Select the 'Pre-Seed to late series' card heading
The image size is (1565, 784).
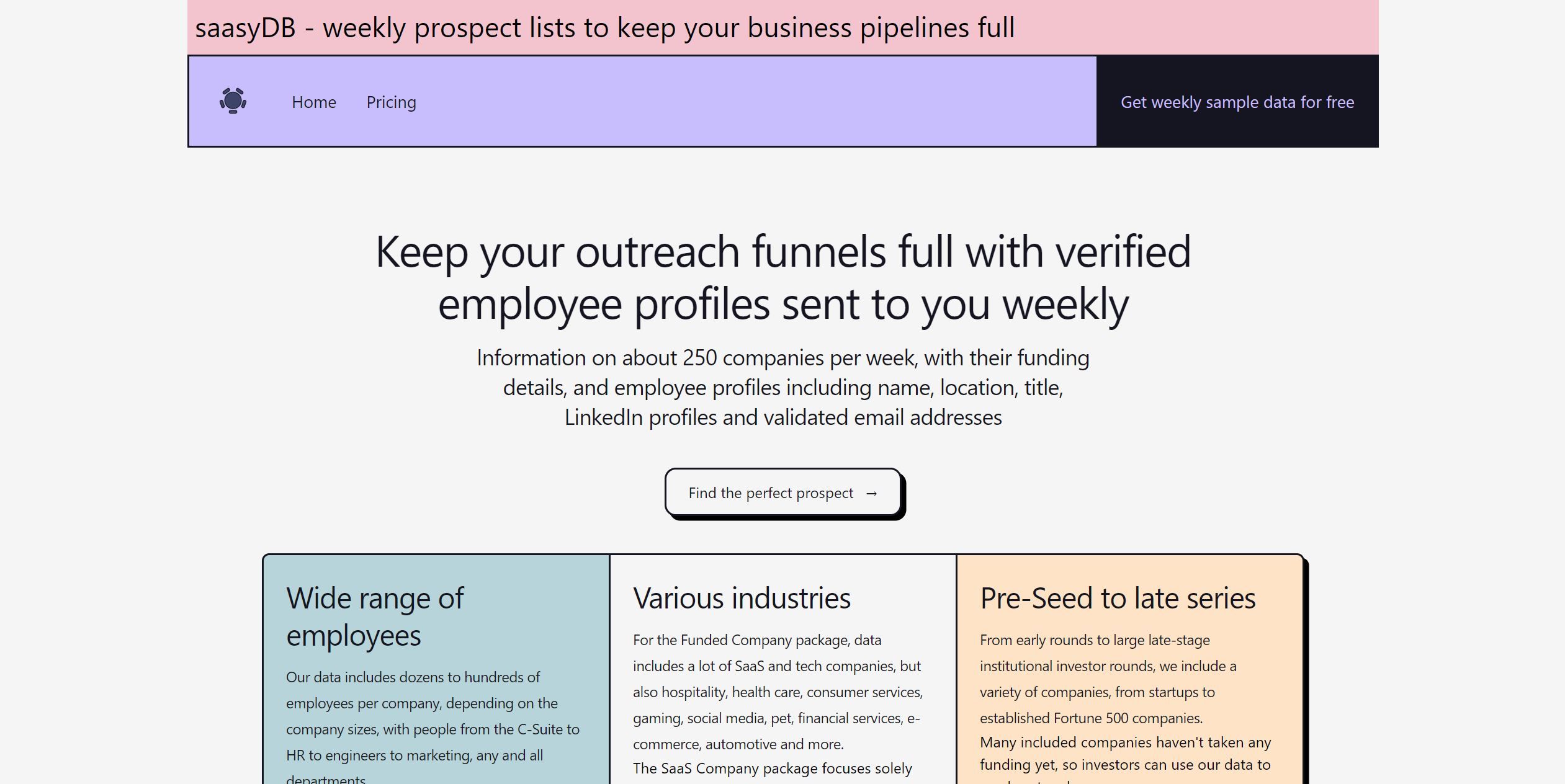coord(1117,599)
